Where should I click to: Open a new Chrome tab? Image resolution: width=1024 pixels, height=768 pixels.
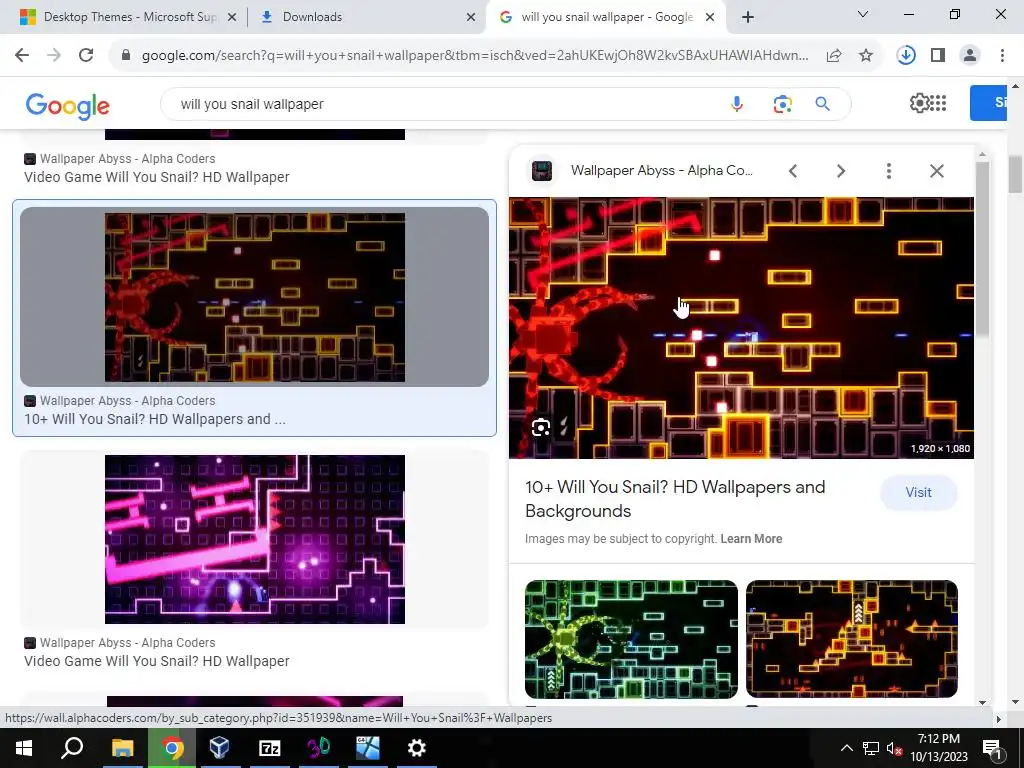click(748, 17)
